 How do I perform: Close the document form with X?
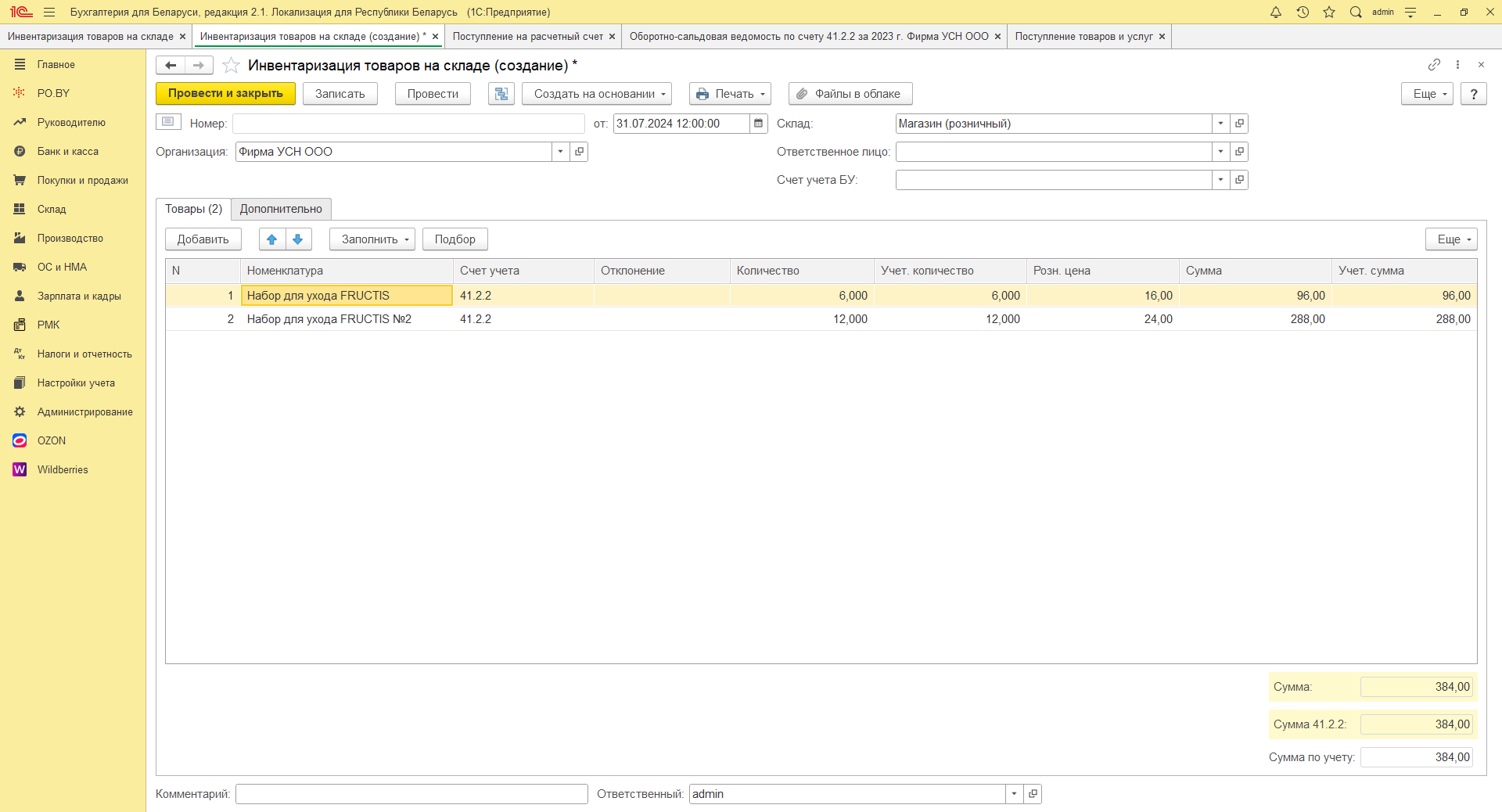tap(1481, 65)
